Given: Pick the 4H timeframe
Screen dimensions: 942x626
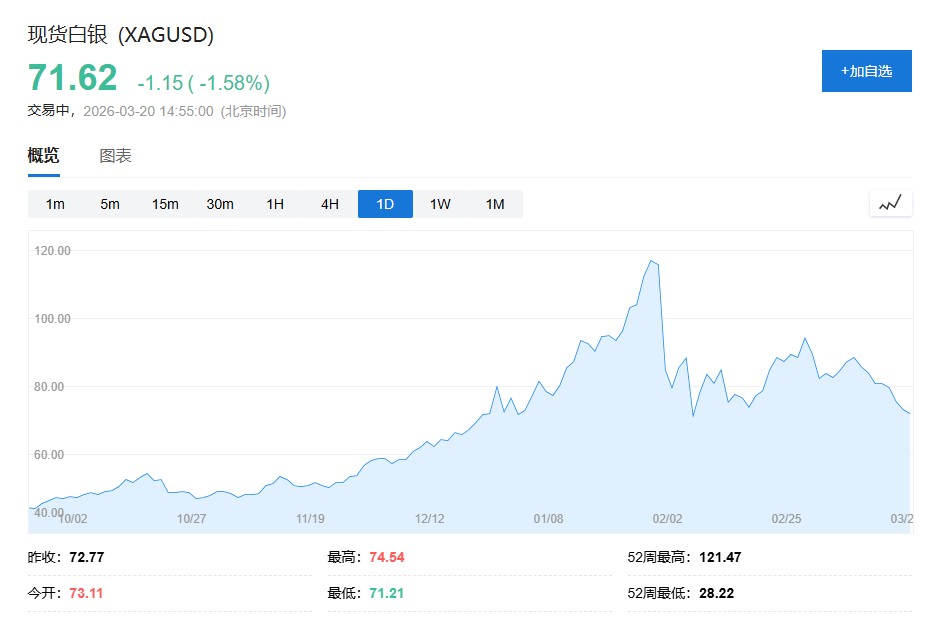Looking at the screenshot, I should click(x=330, y=204).
